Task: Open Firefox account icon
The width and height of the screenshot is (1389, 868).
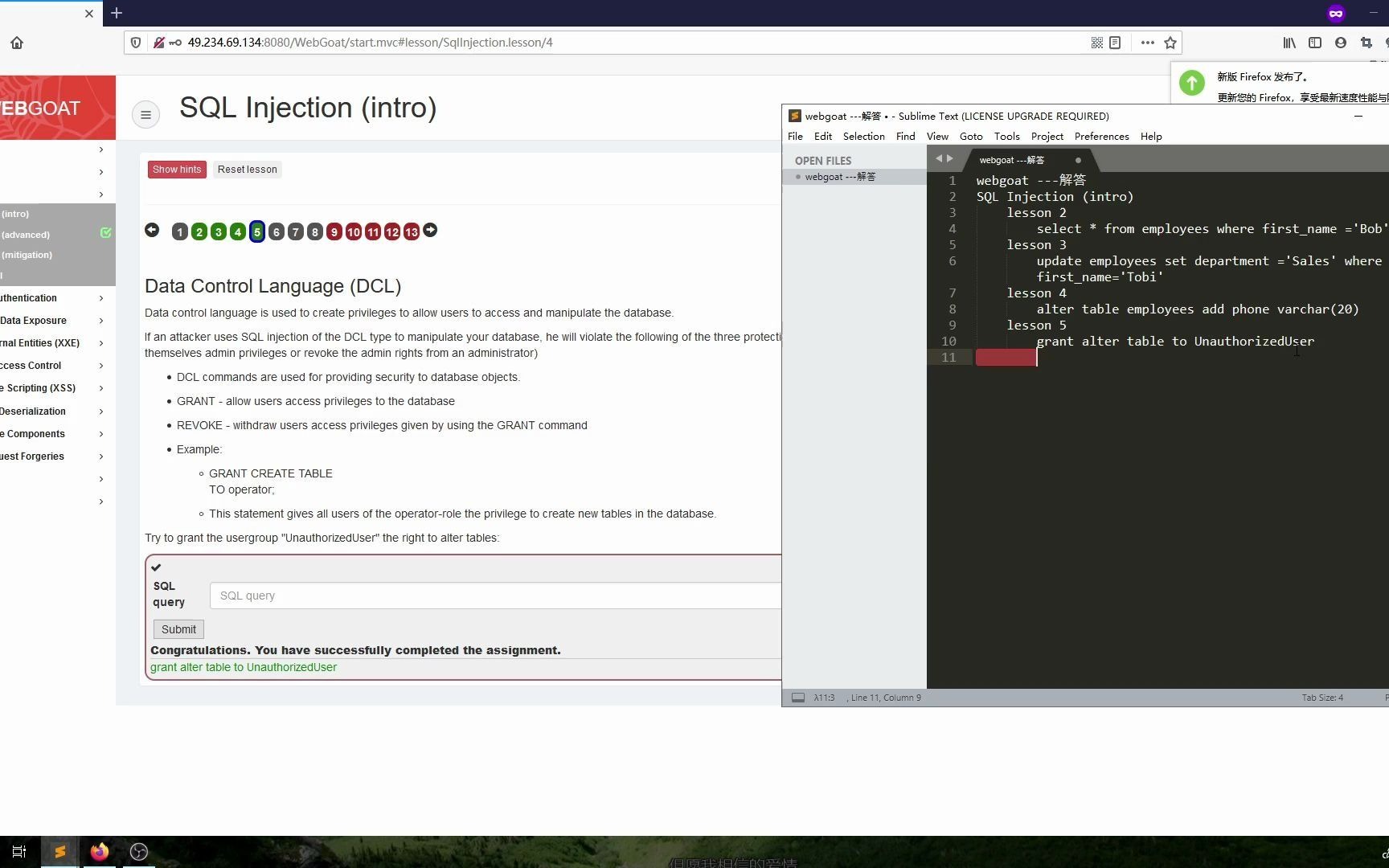Action: 1341,43
